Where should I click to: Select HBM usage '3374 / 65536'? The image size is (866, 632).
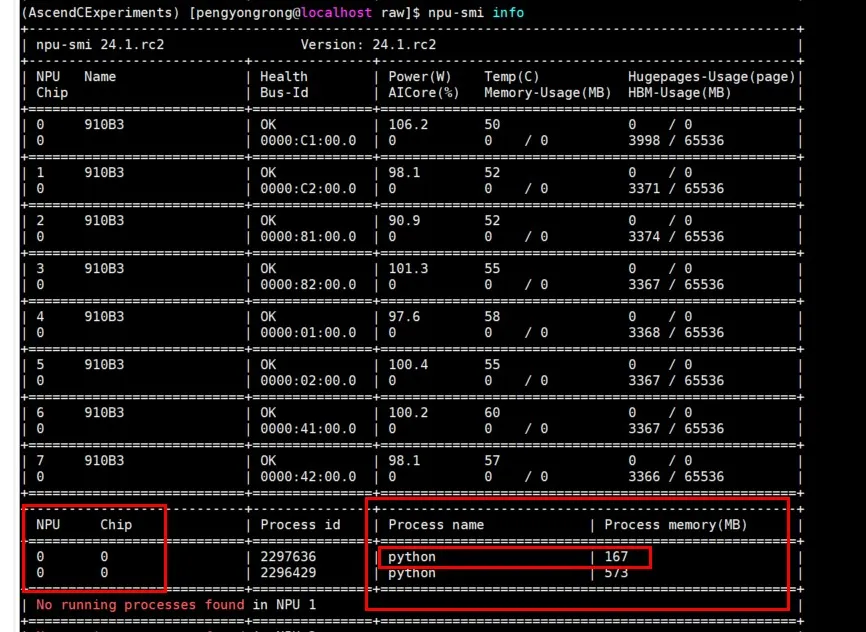(676, 236)
